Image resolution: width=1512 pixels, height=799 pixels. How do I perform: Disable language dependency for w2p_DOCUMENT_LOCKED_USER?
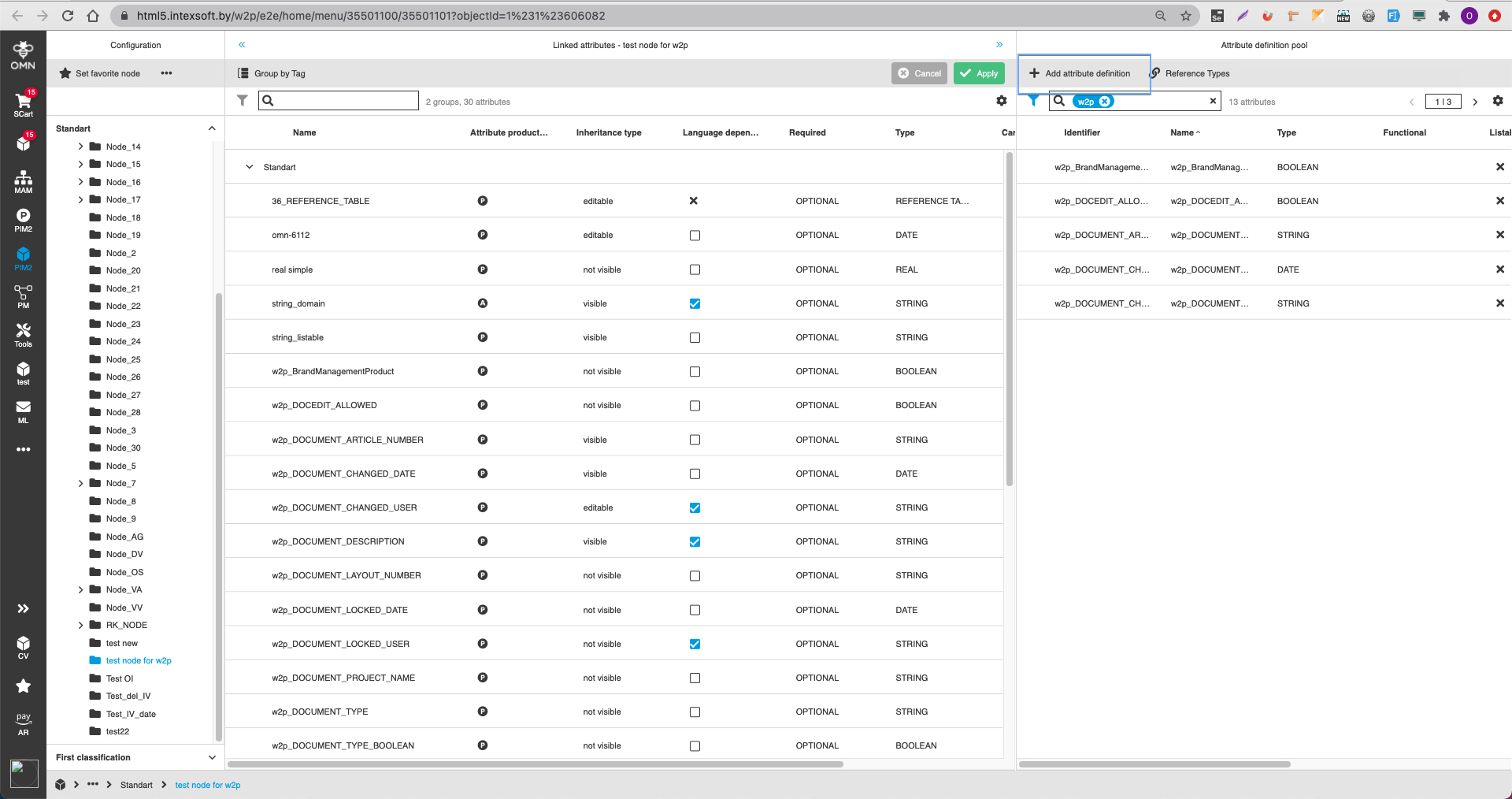pos(694,644)
